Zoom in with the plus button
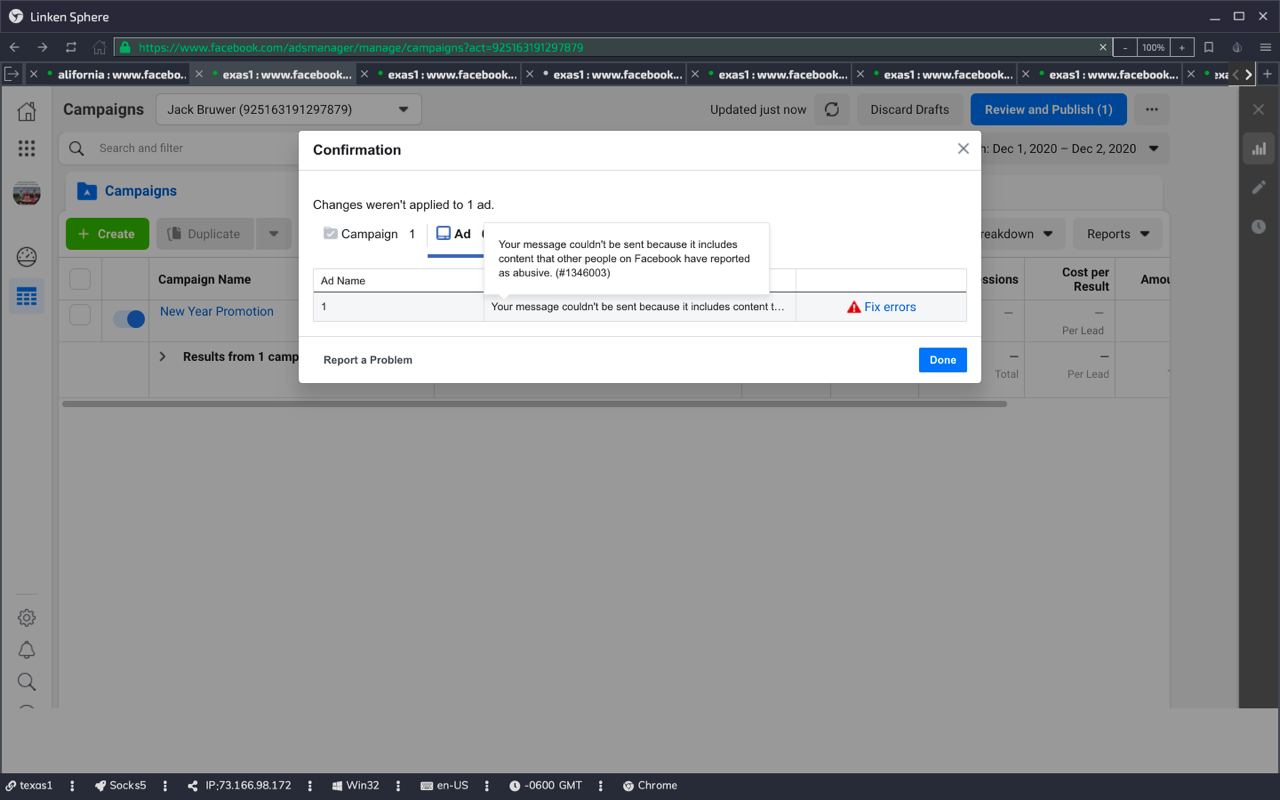 coord(1182,47)
